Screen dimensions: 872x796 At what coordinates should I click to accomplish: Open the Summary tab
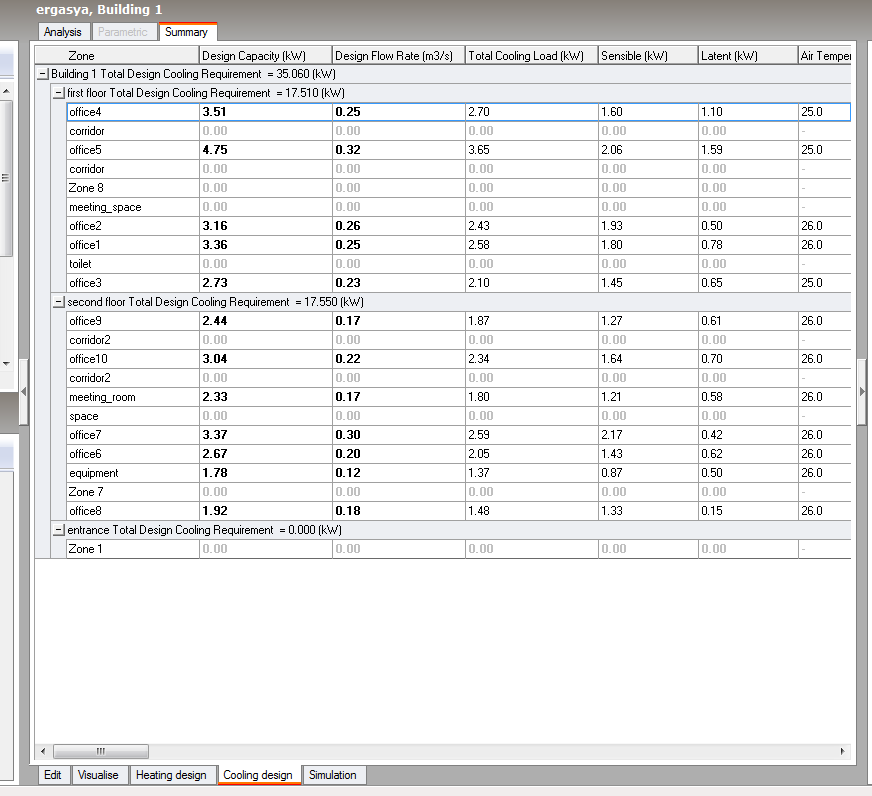point(187,32)
